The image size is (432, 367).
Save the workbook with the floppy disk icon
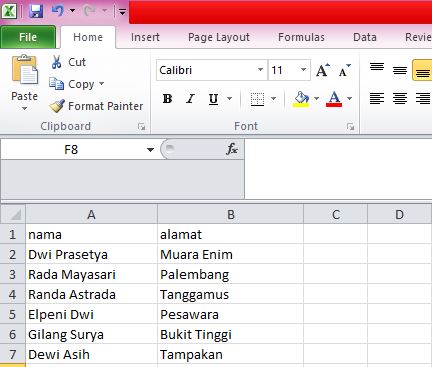tap(36, 11)
